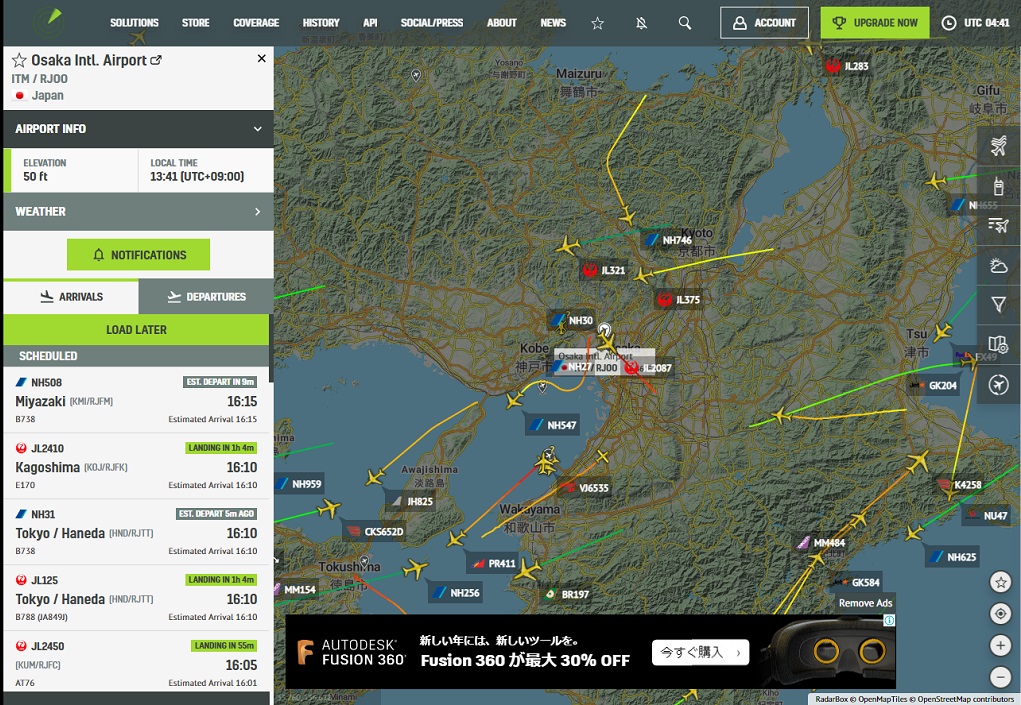The image size is (1021, 705).
Task: Click the Upgrade Now button
Action: pos(875,23)
